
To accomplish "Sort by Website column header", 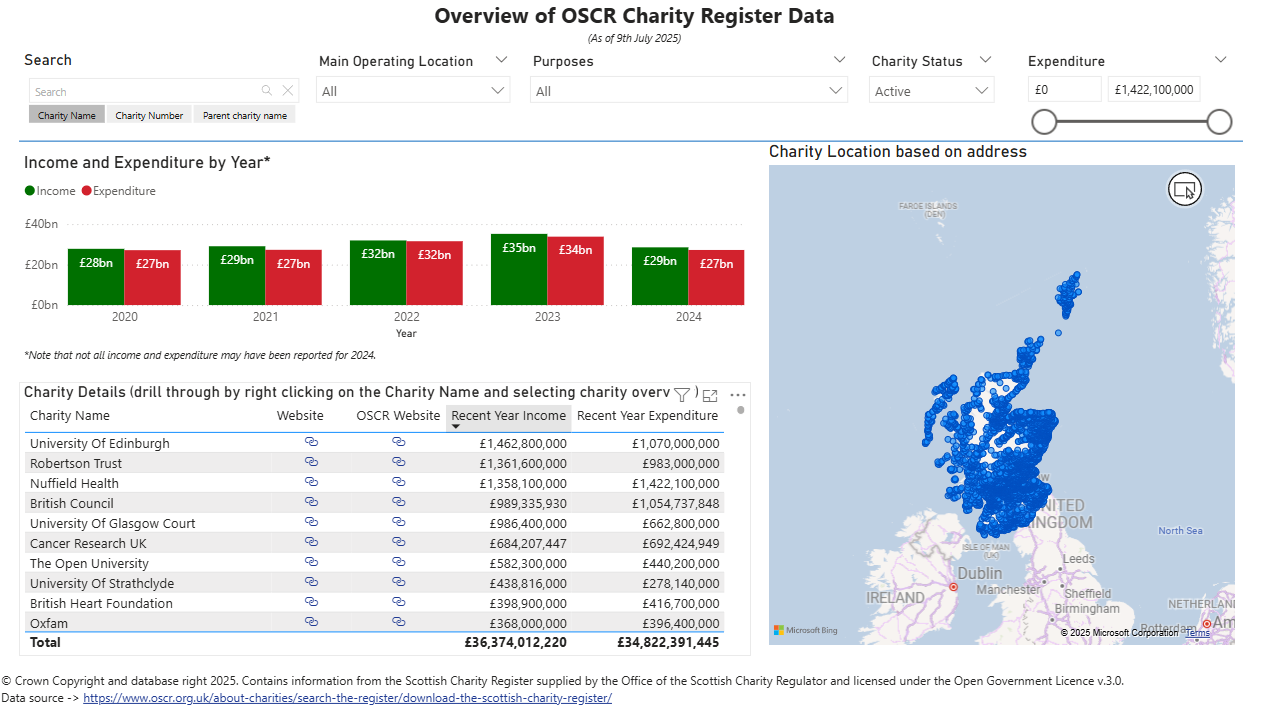I will click(300, 416).
